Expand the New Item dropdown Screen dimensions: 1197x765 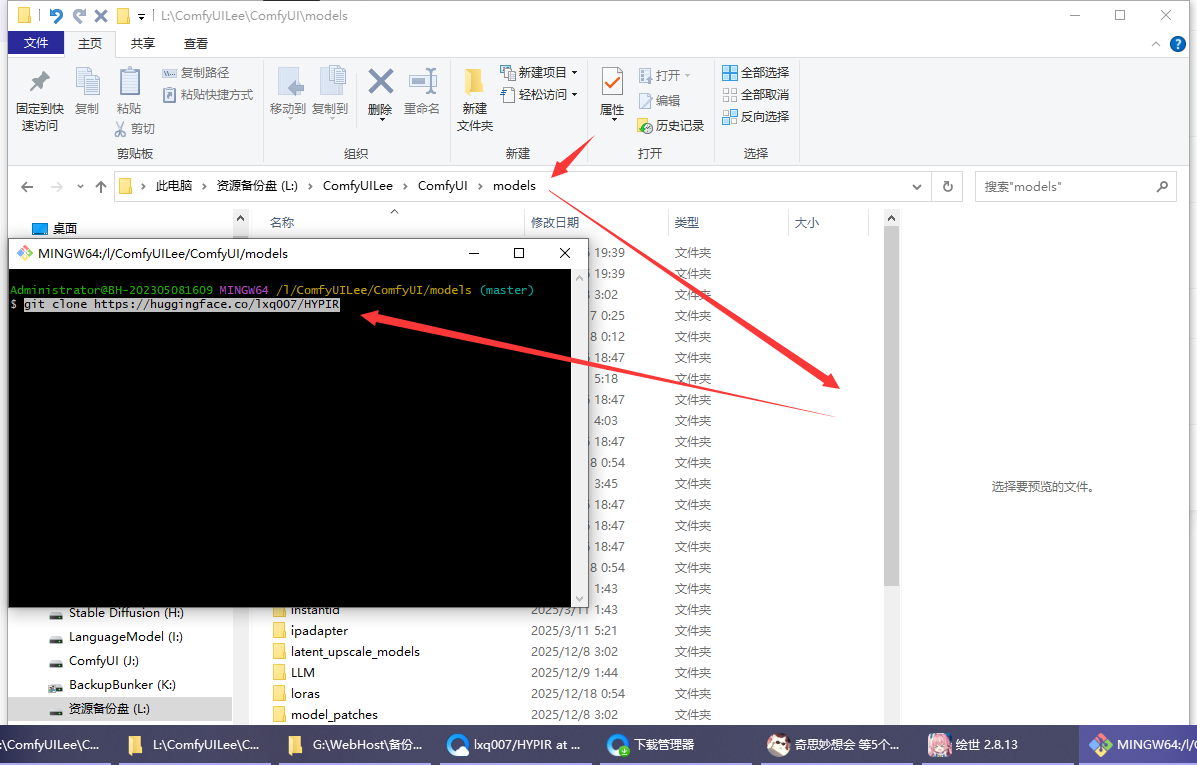tap(575, 73)
